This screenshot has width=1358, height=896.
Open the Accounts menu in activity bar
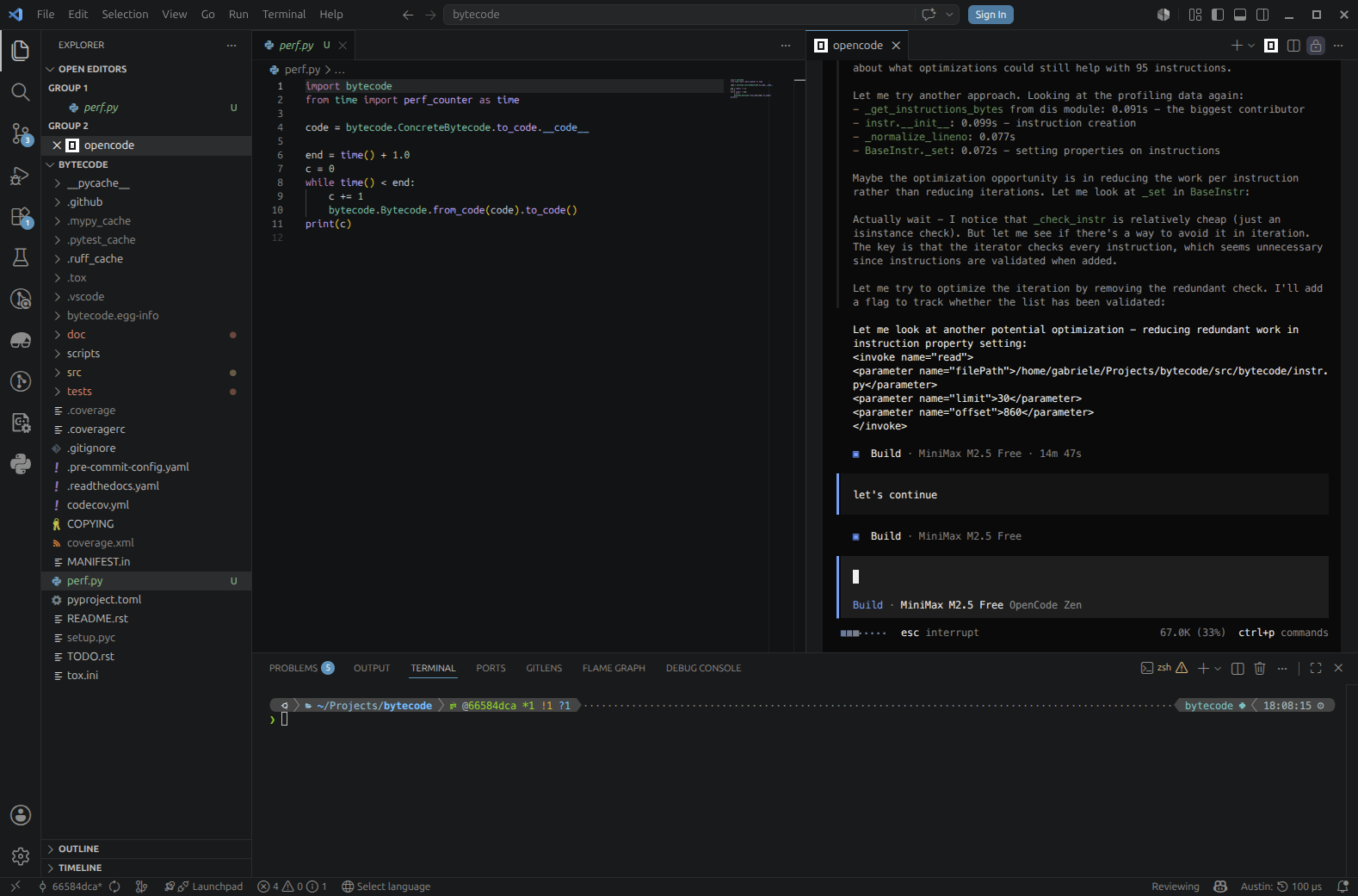tap(21, 815)
